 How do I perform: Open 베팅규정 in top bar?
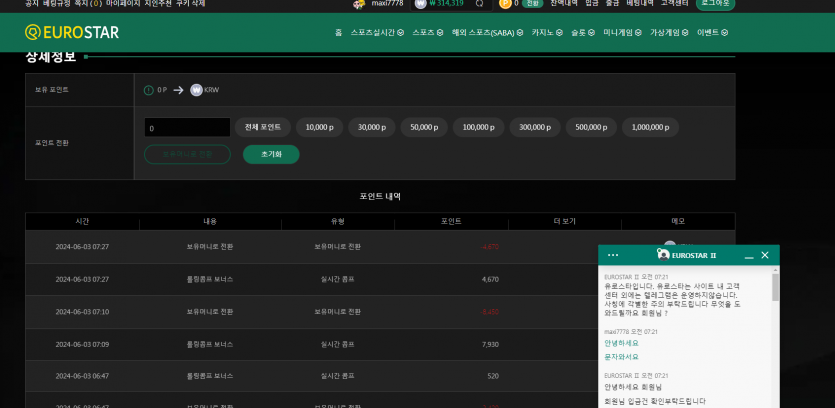56,3
